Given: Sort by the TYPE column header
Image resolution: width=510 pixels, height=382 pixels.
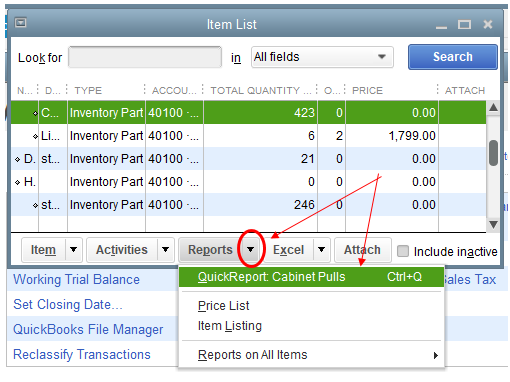Looking at the screenshot, I should (88, 90).
